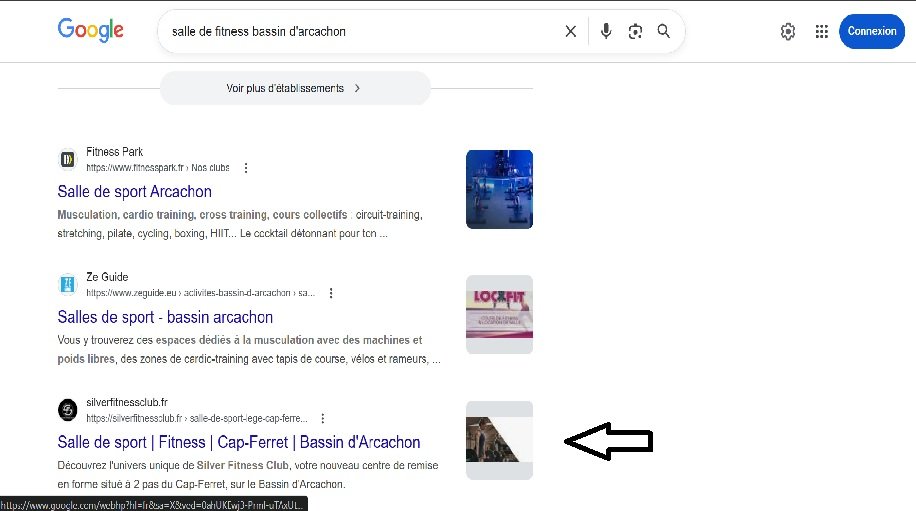
Task: Expand Voir plus d'établissements
Action: [x=295, y=88]
